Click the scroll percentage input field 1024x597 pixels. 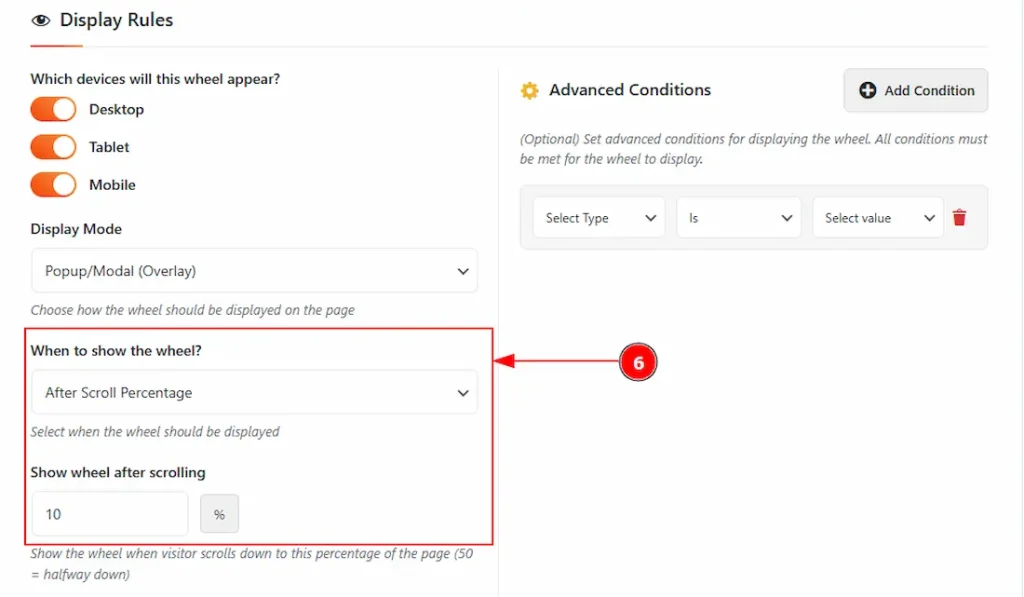click(110, 514)
